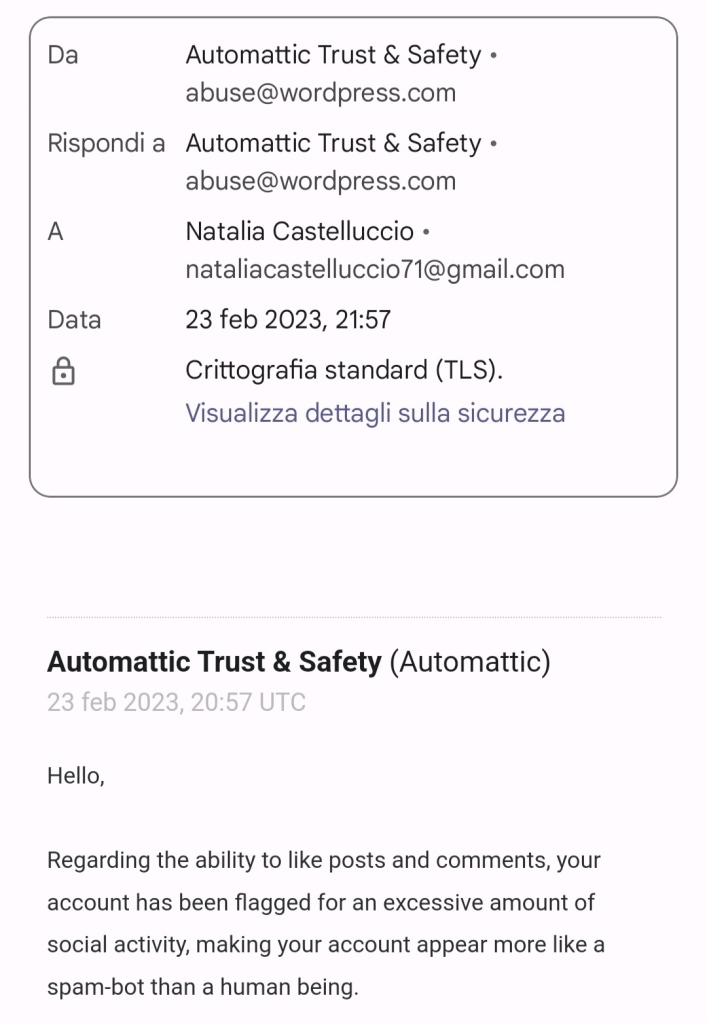Click the Data field label
Screen dimensions: 707x1023
(74, 320)
